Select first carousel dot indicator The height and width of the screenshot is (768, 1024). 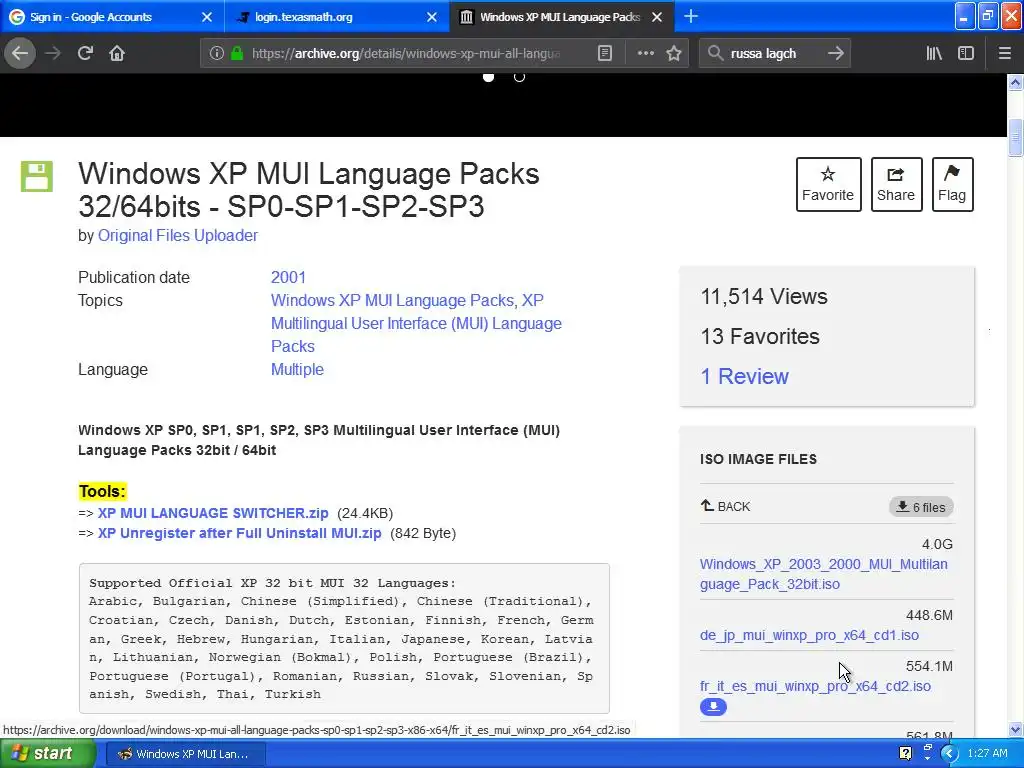click(488, 77)
